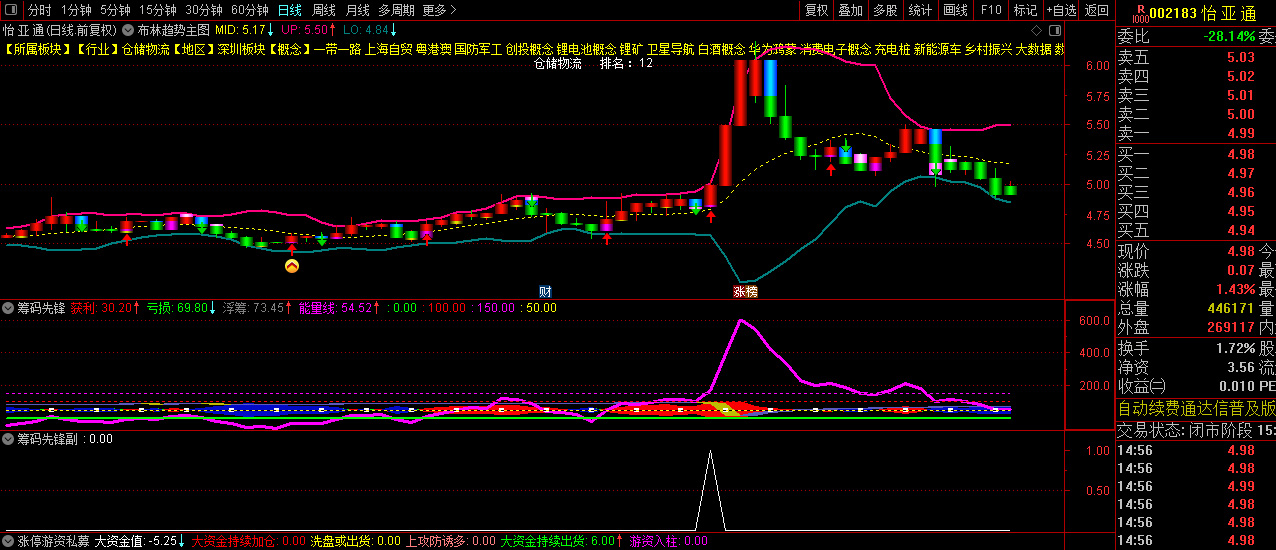The width and height of the screenshot is (1276, 550).
Task: Click the panel layout icon left of 分时
Action: [x=10, y=10]
